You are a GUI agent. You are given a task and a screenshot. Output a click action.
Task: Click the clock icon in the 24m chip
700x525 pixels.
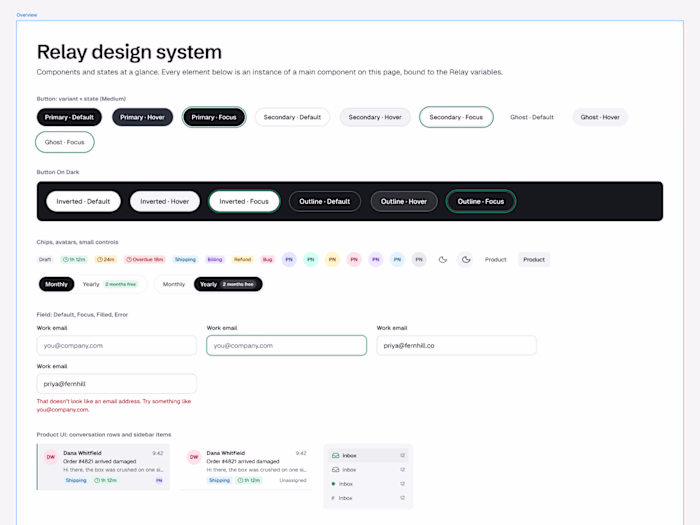100,259
